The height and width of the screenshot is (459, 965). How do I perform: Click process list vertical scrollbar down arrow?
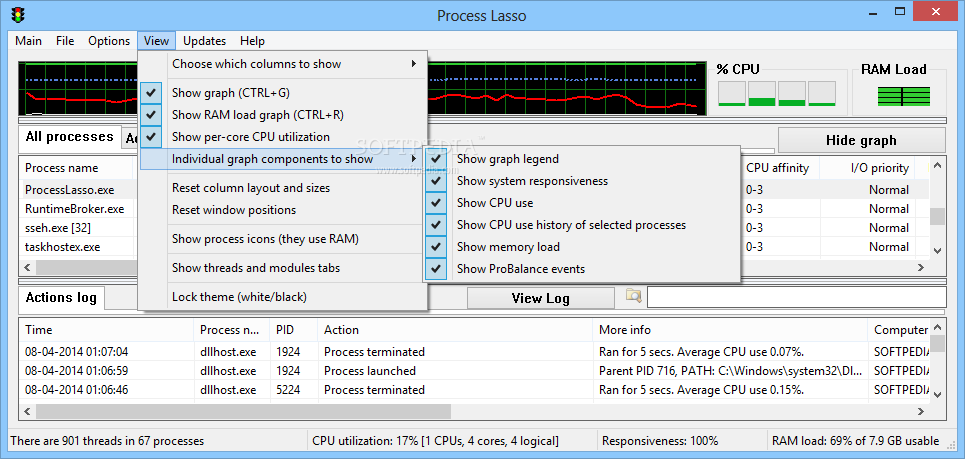pyautogui.click(x=937, y=250)
